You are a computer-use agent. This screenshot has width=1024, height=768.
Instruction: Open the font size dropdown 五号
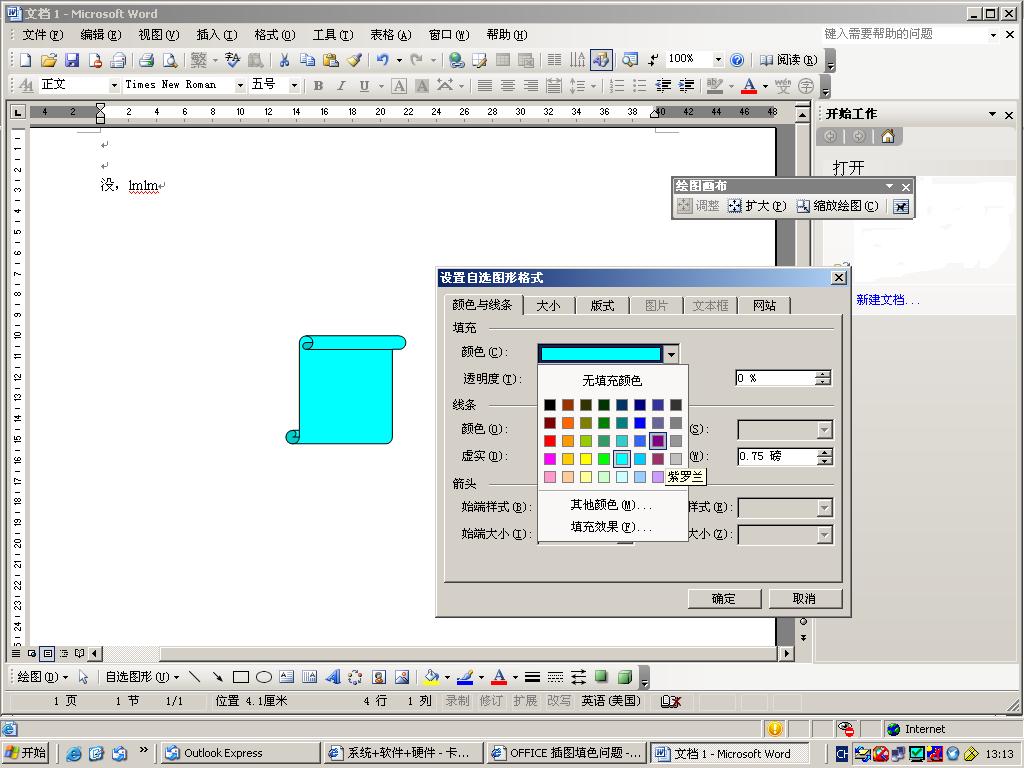coord(294,85)
